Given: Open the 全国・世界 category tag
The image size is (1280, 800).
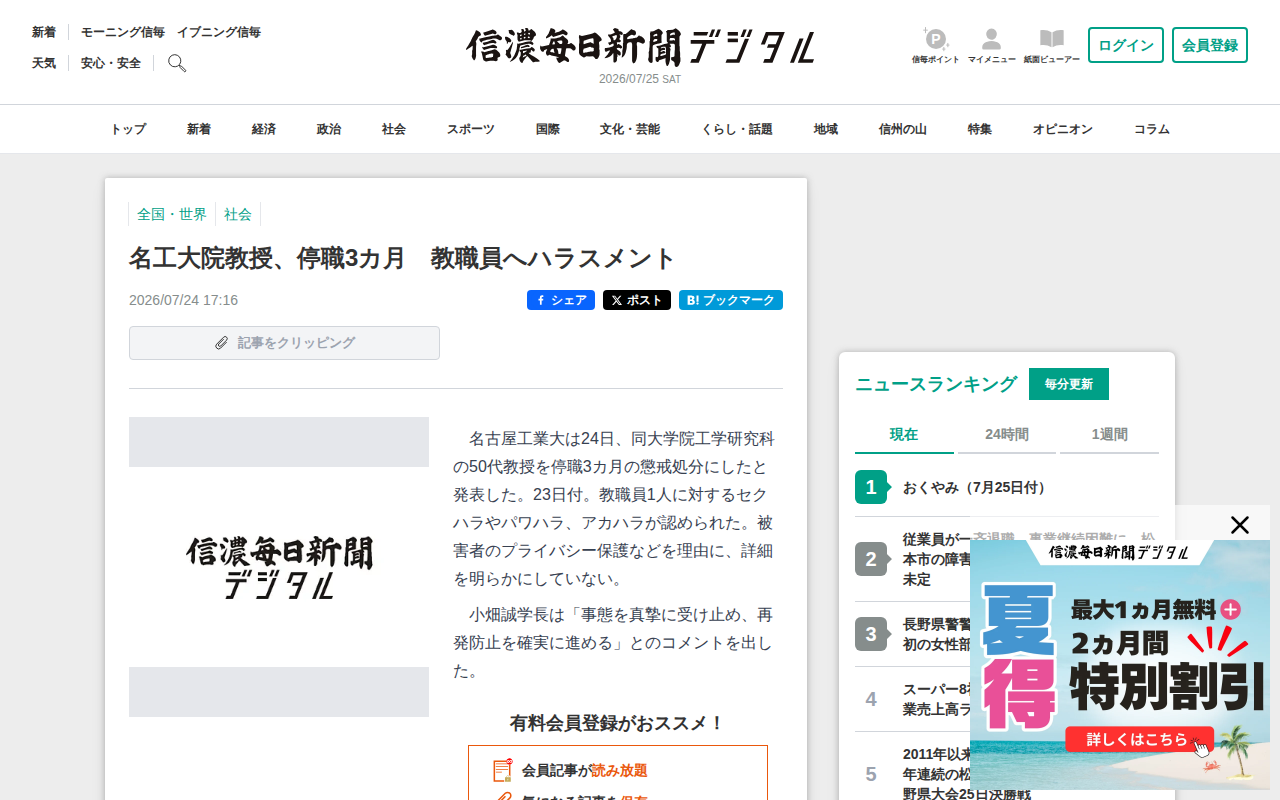Looking at the screenshot, I should pos(172,214).
